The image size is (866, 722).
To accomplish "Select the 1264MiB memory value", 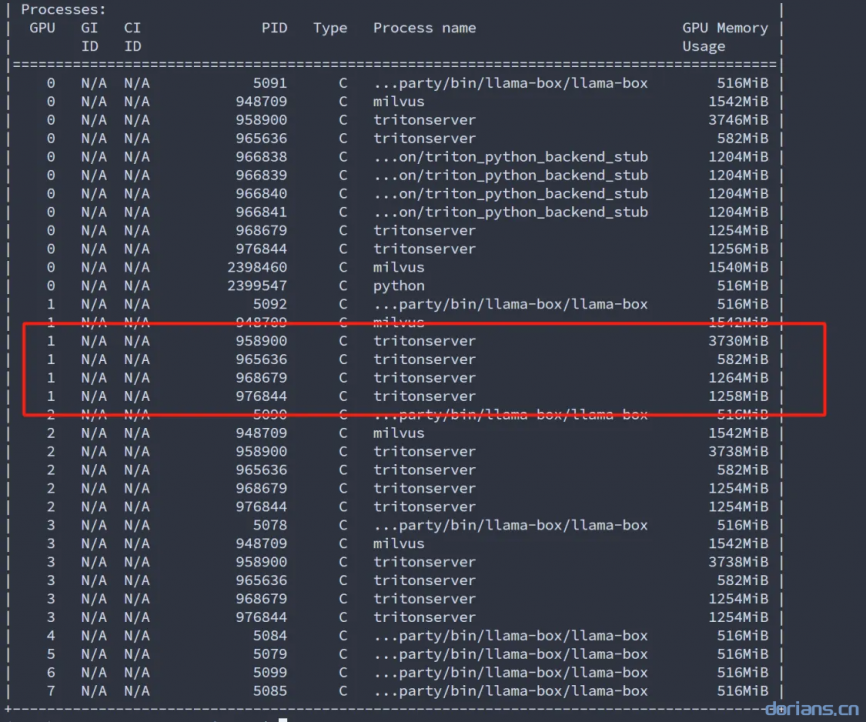I will point(738,378).
